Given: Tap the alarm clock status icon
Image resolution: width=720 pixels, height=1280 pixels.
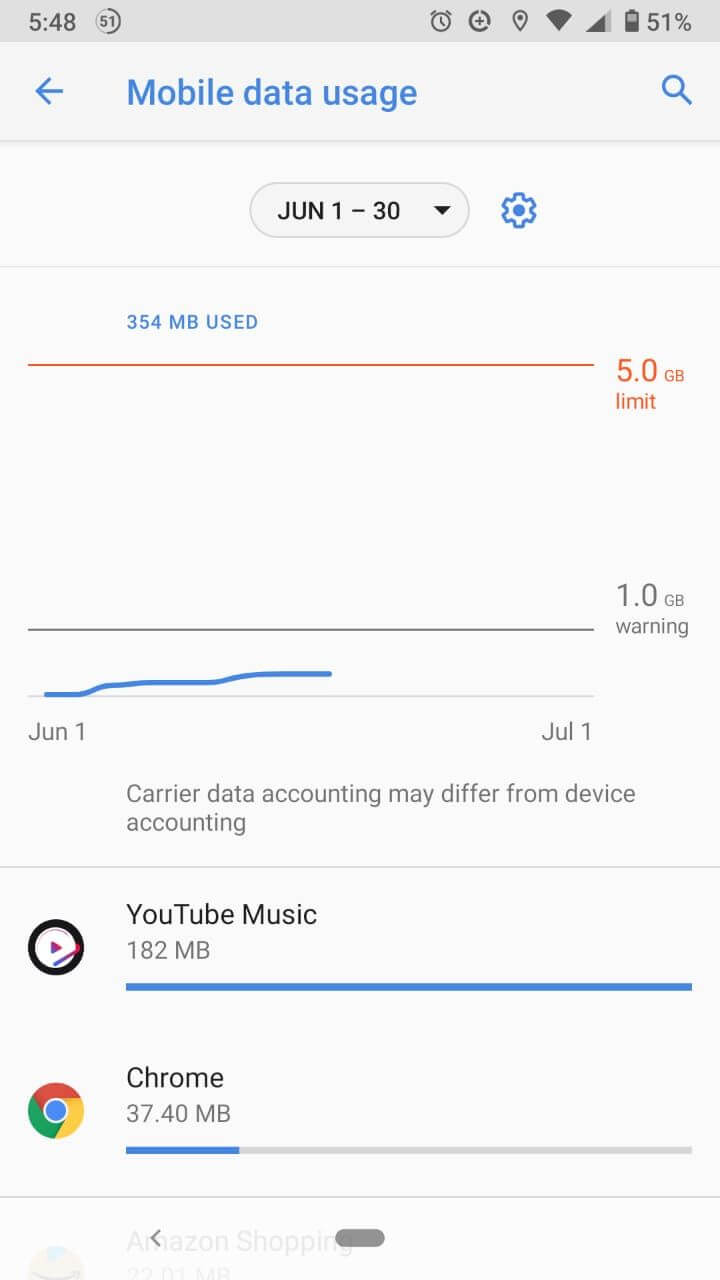Looking at the screenshot, I should (441, 22).
